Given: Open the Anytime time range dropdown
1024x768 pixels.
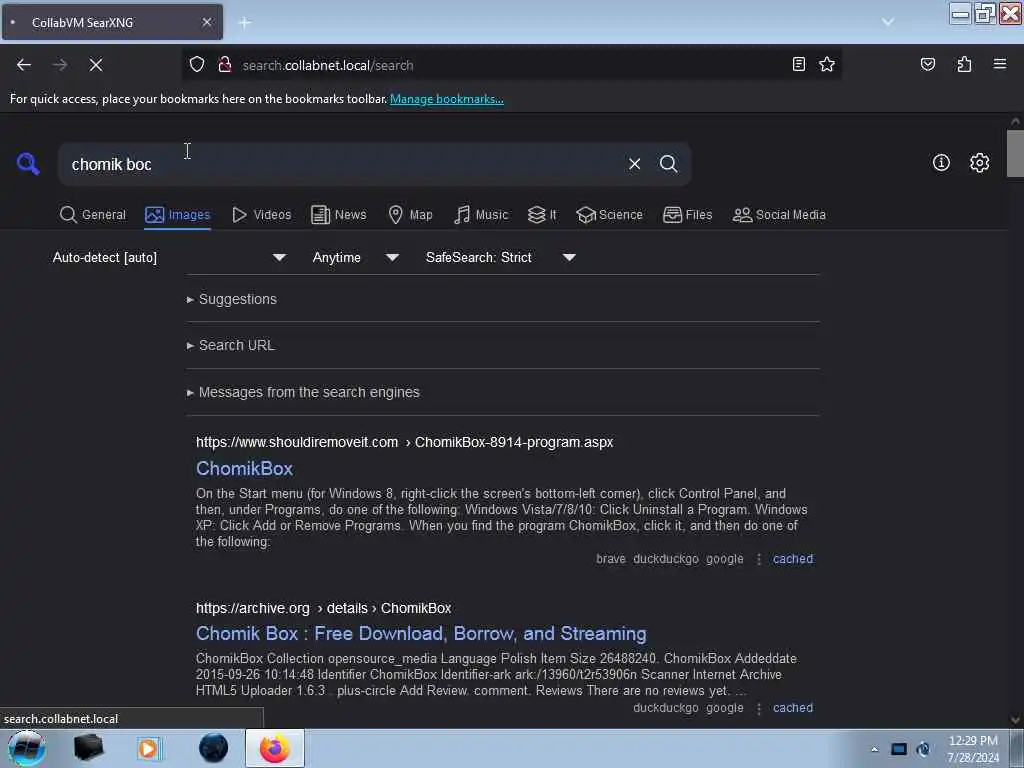Looking at the screenshot, I should (x=355, y=257).
